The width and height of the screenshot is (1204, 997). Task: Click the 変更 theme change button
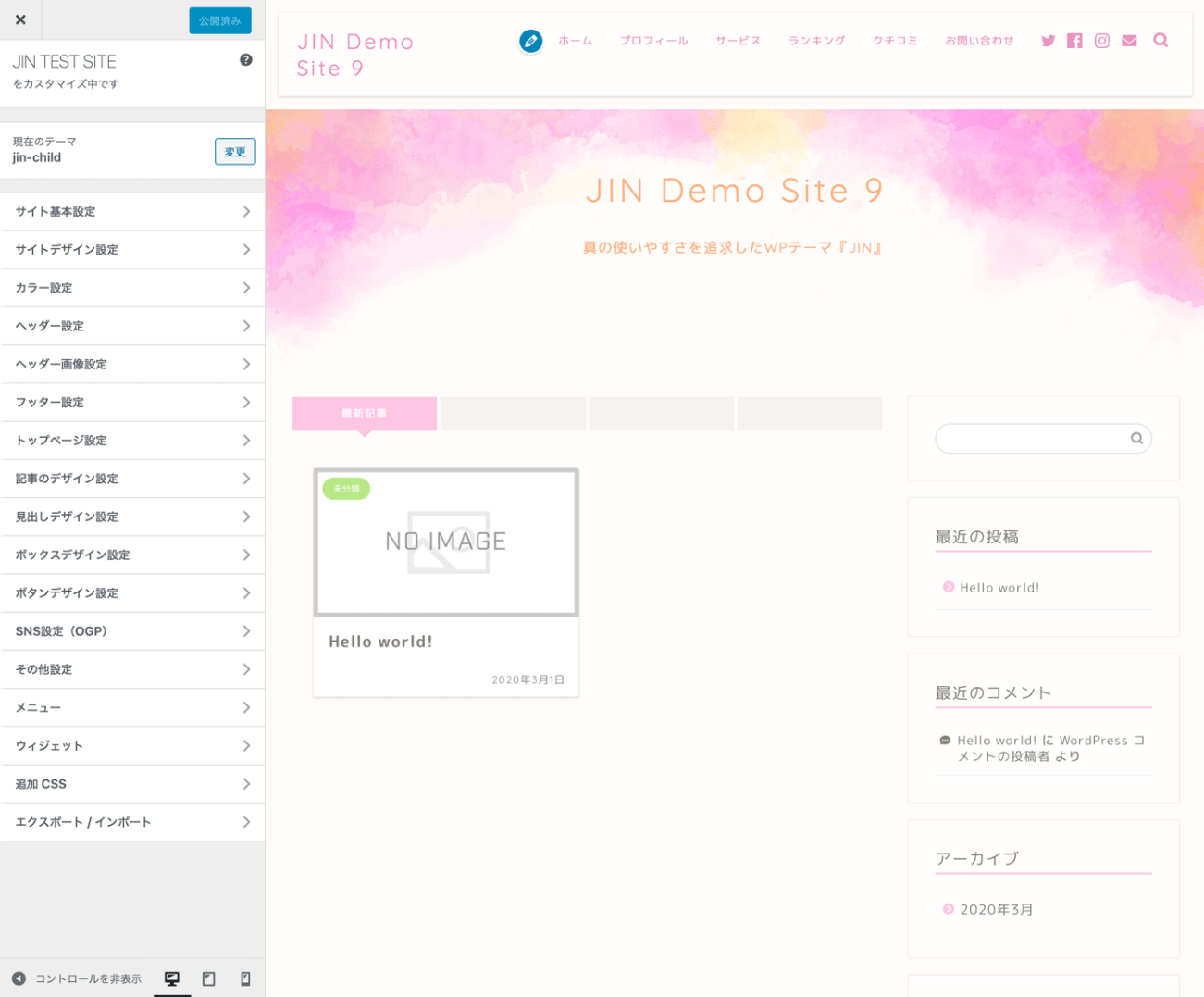click(235, 152)
